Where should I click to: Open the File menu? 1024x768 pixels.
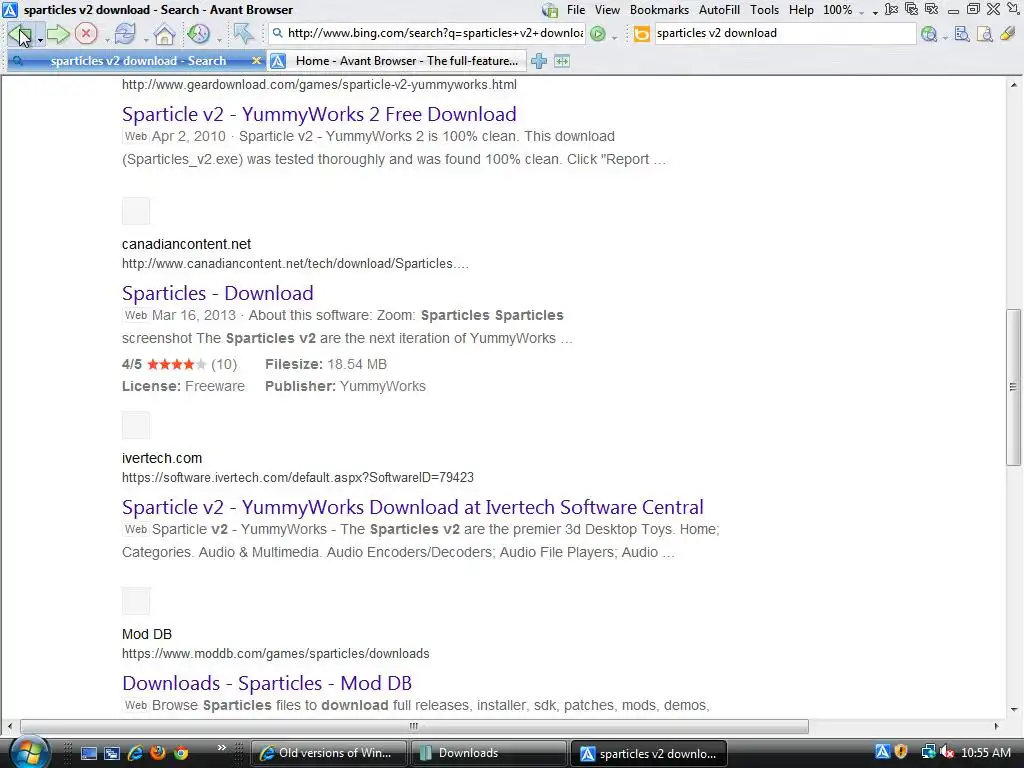tap(575, 10)
